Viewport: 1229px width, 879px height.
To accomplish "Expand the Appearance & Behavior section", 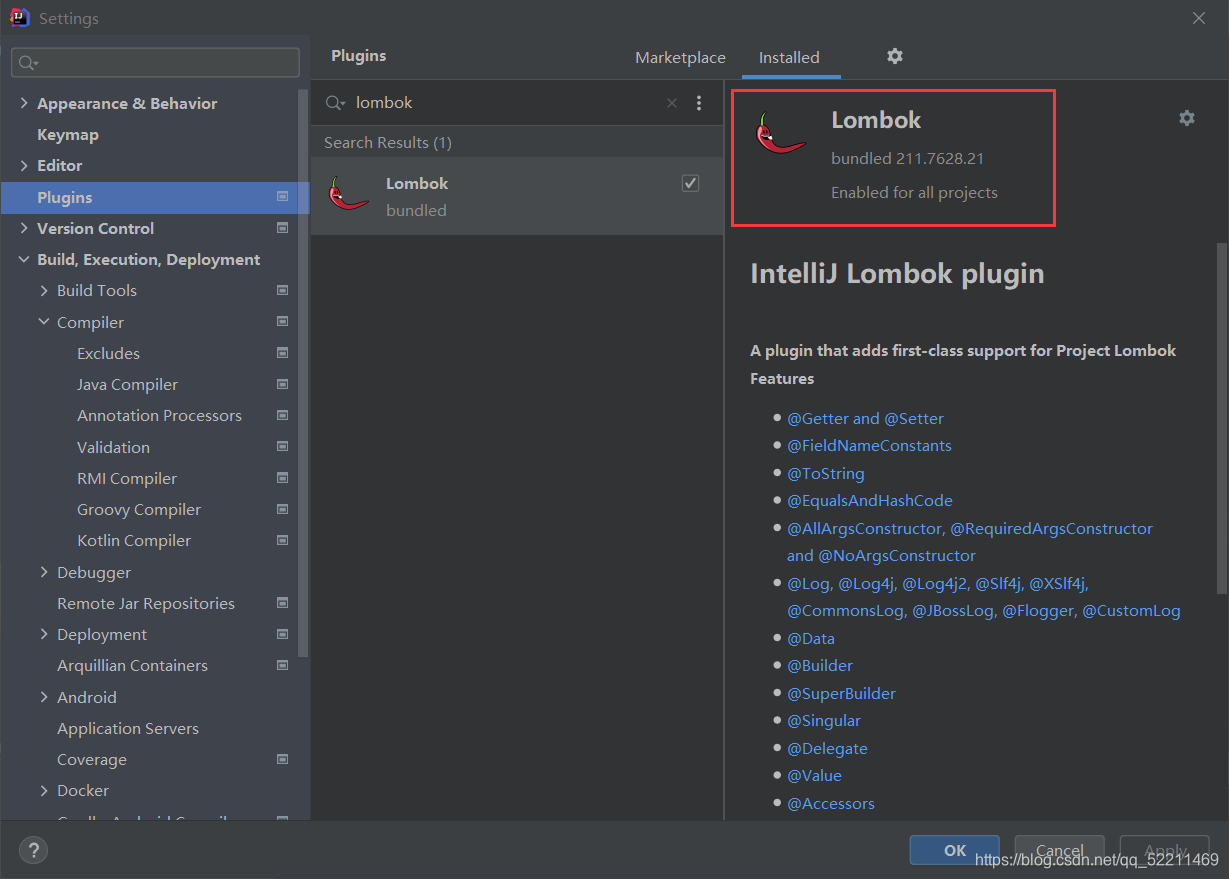I will (x=24, y=103).
